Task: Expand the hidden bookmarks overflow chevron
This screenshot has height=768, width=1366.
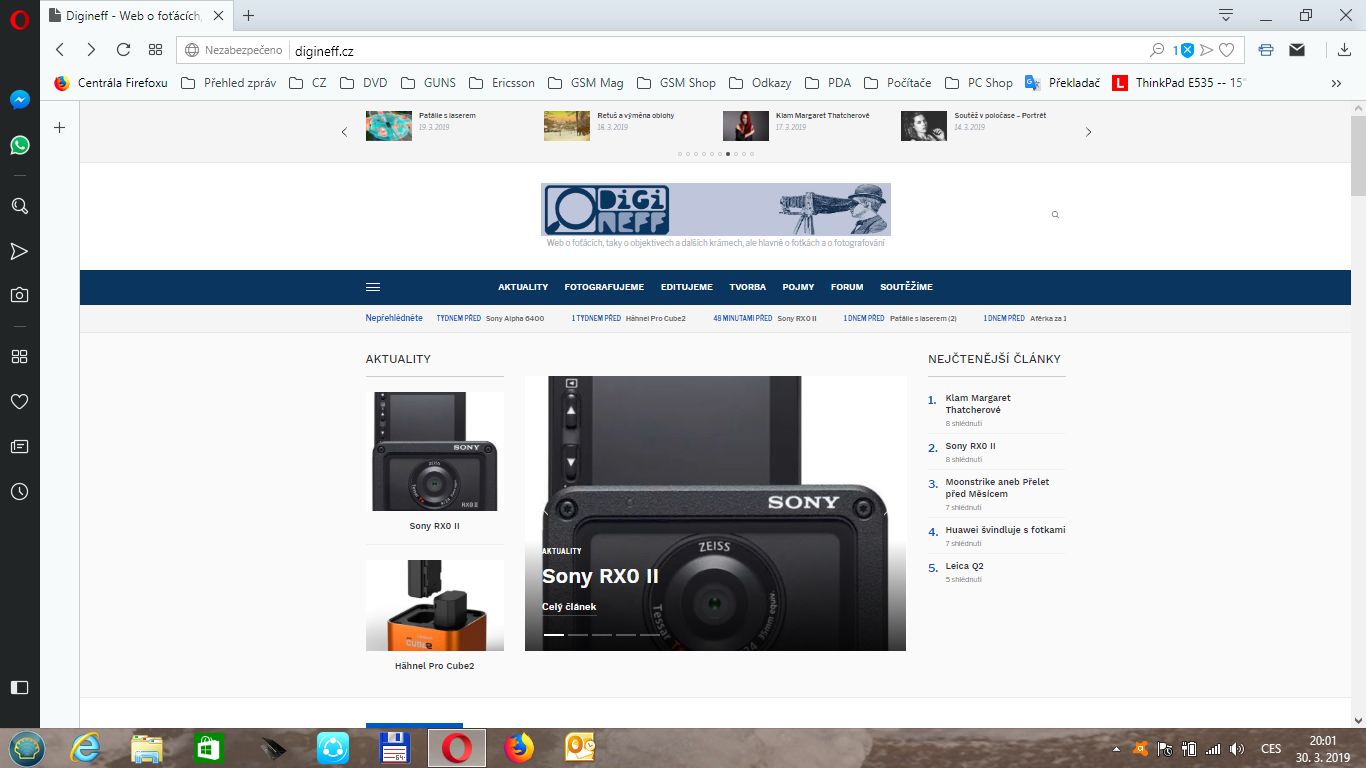Action: click(x=1336, y=83)
